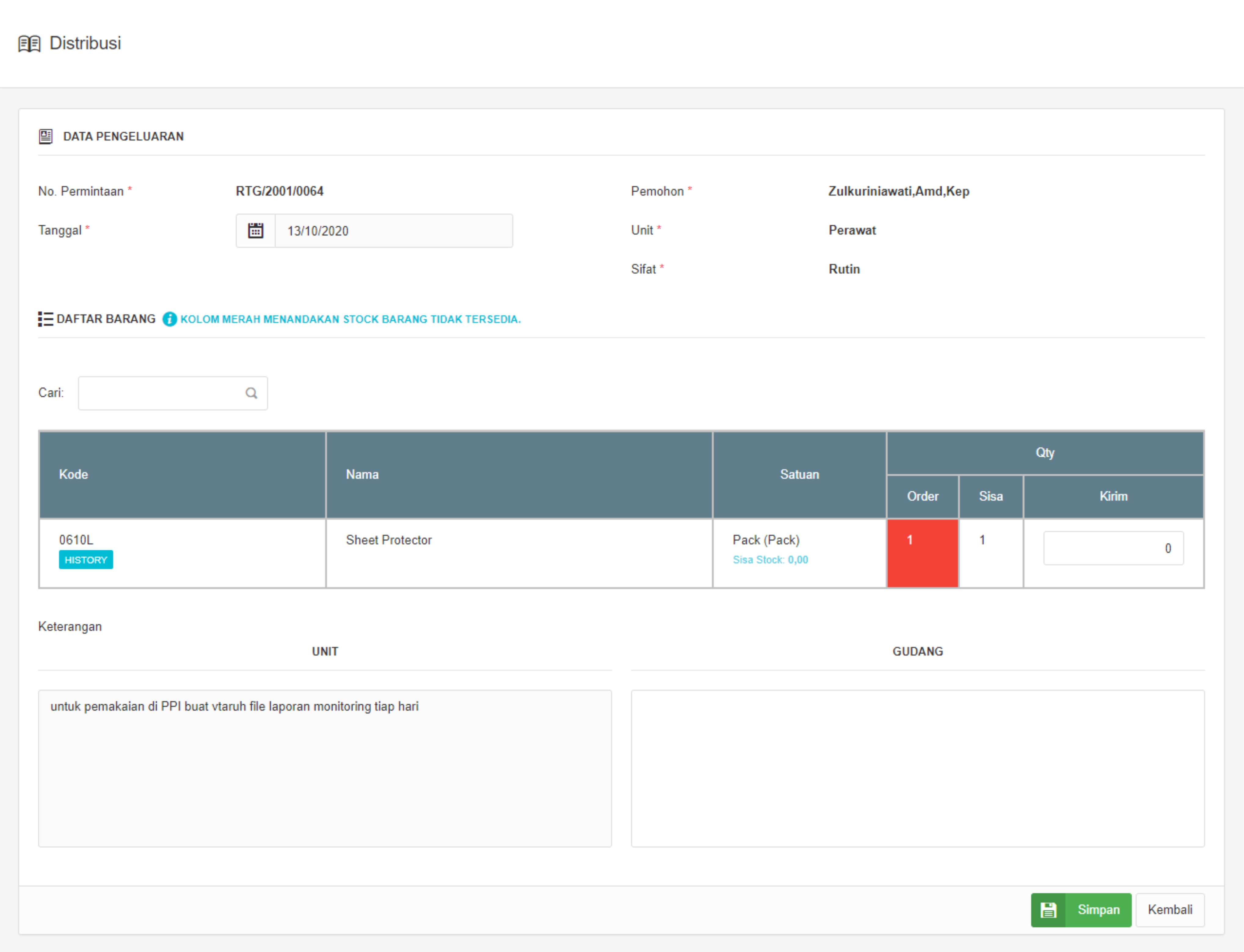Click the blue info circle icon
The width and height of the screenshot is (1244, 952).
click(169, 319)
